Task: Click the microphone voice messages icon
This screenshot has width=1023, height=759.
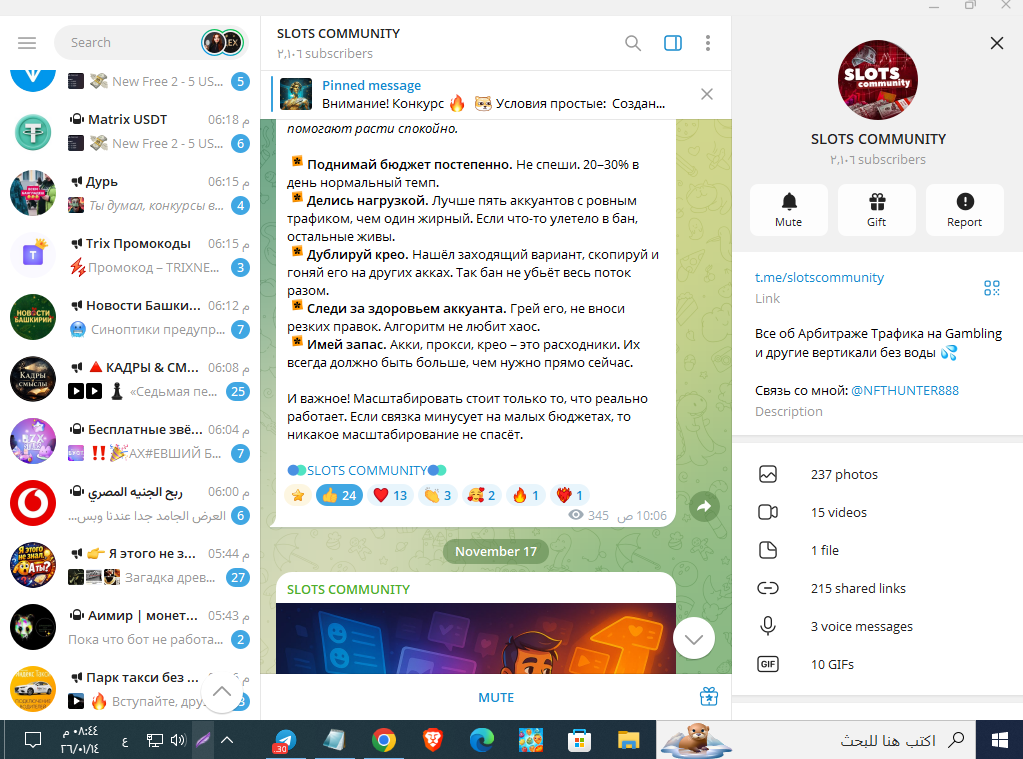Action: 768,626
